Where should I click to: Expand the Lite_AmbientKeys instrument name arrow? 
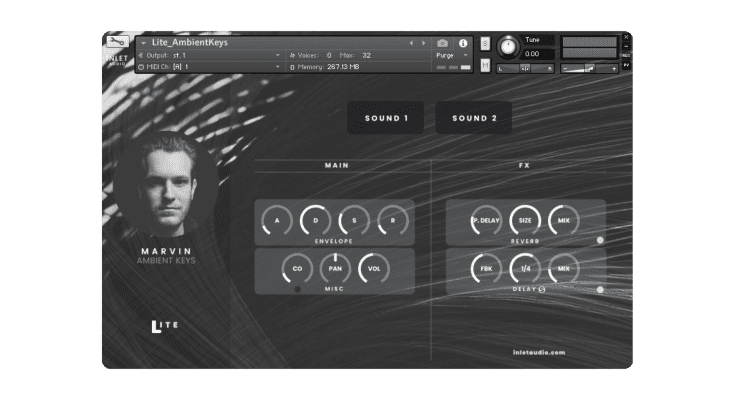[143, 43]
